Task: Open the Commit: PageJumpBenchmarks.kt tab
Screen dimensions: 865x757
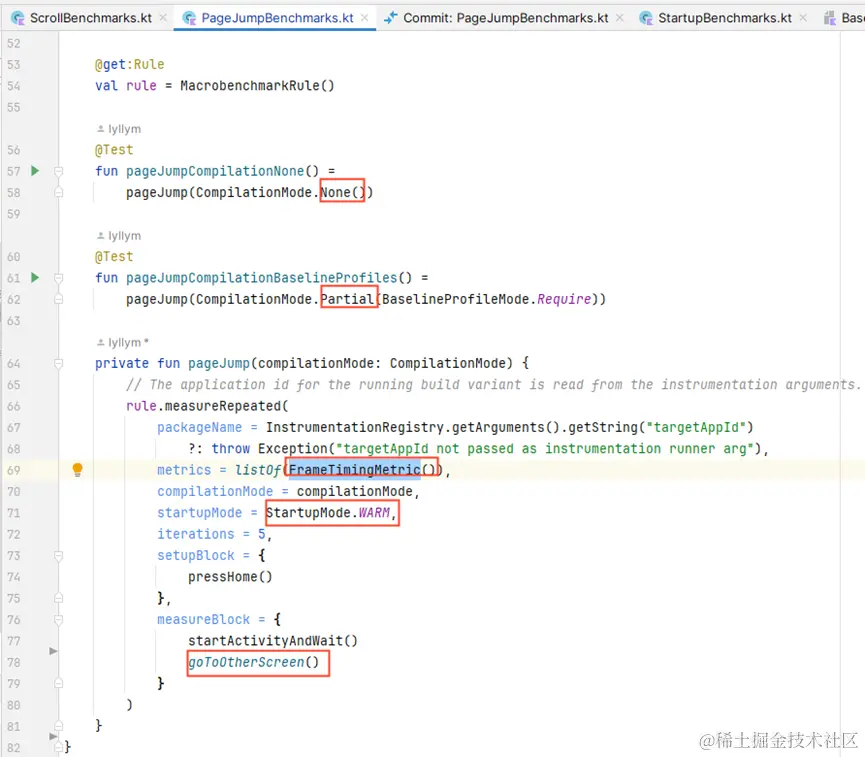Action: pyautogui.click(x=505, y=18)
